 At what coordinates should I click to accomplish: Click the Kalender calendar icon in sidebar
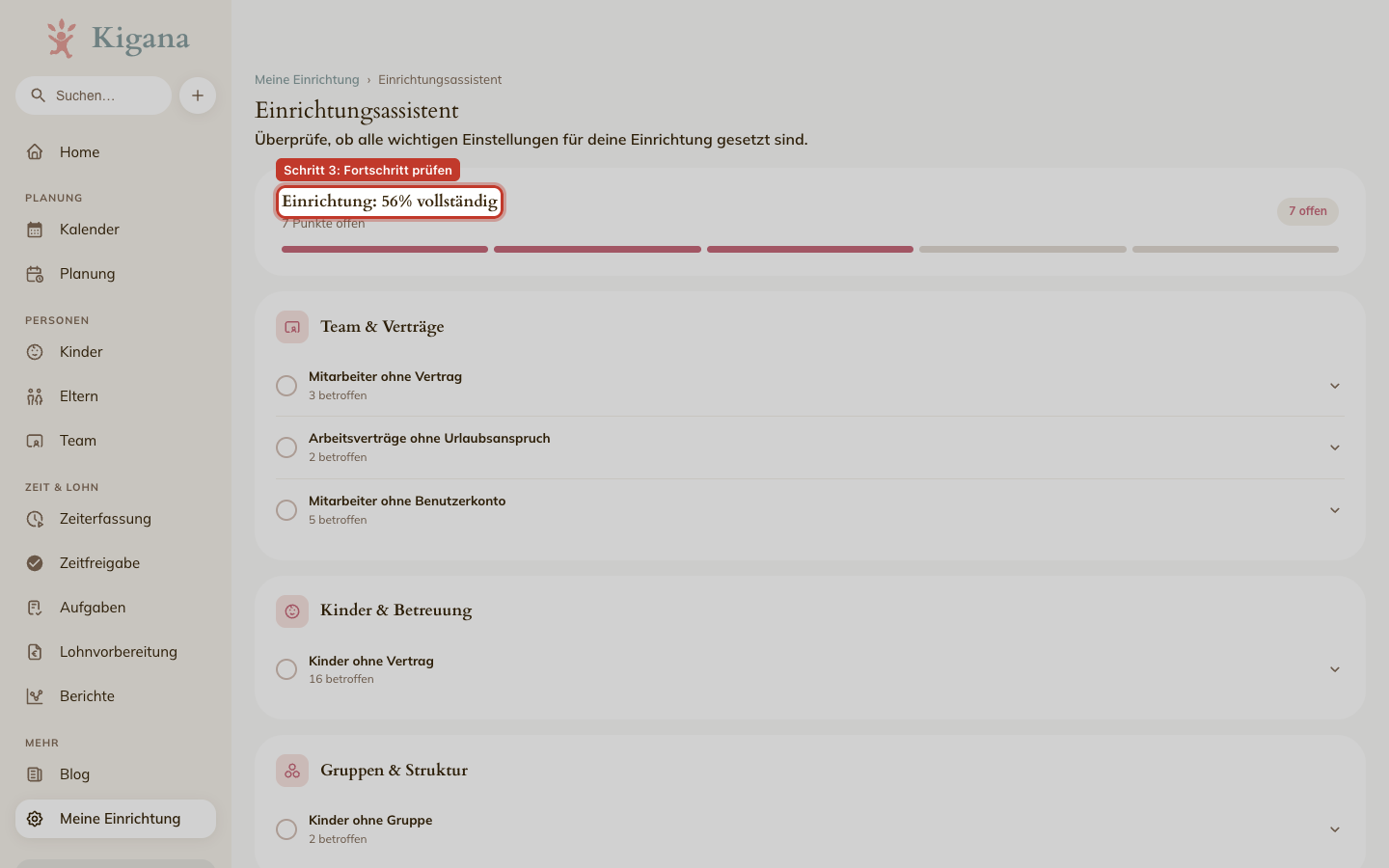click(x=35, y=230)
